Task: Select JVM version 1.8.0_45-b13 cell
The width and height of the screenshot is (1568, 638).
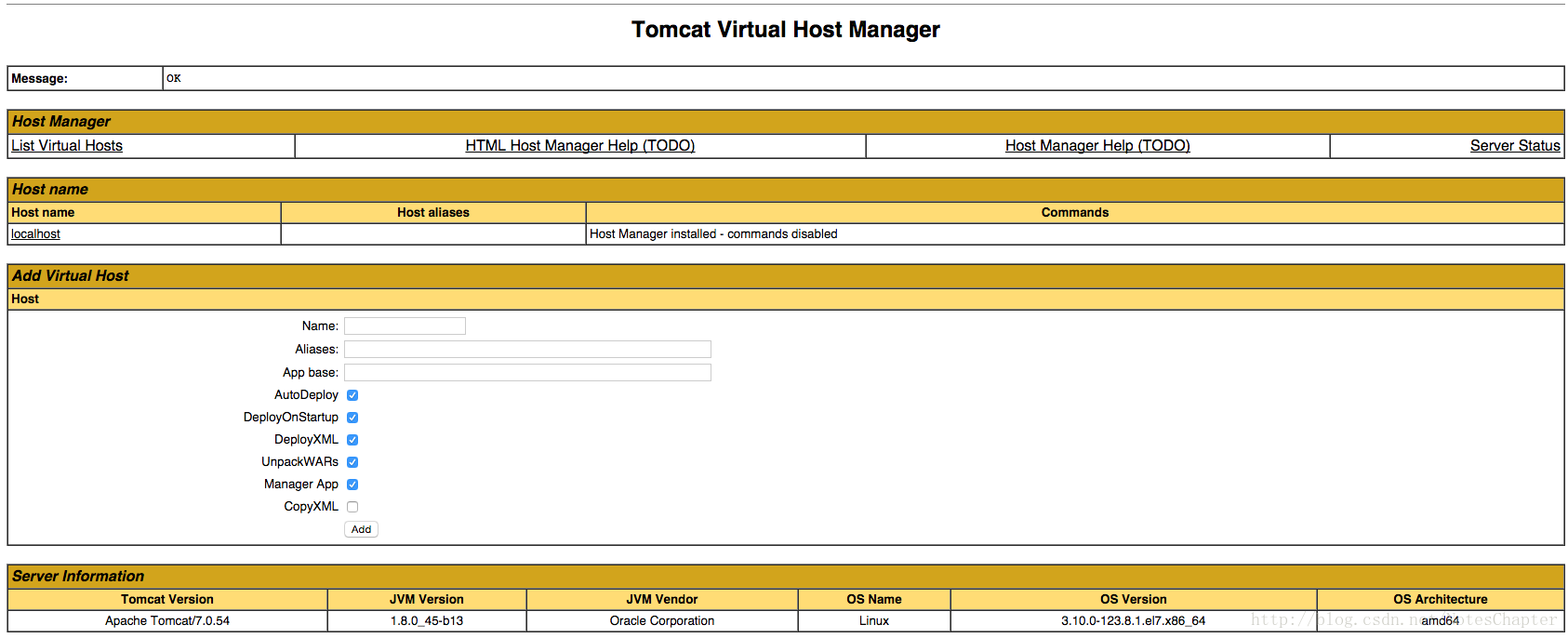Action: click(427, 621)
